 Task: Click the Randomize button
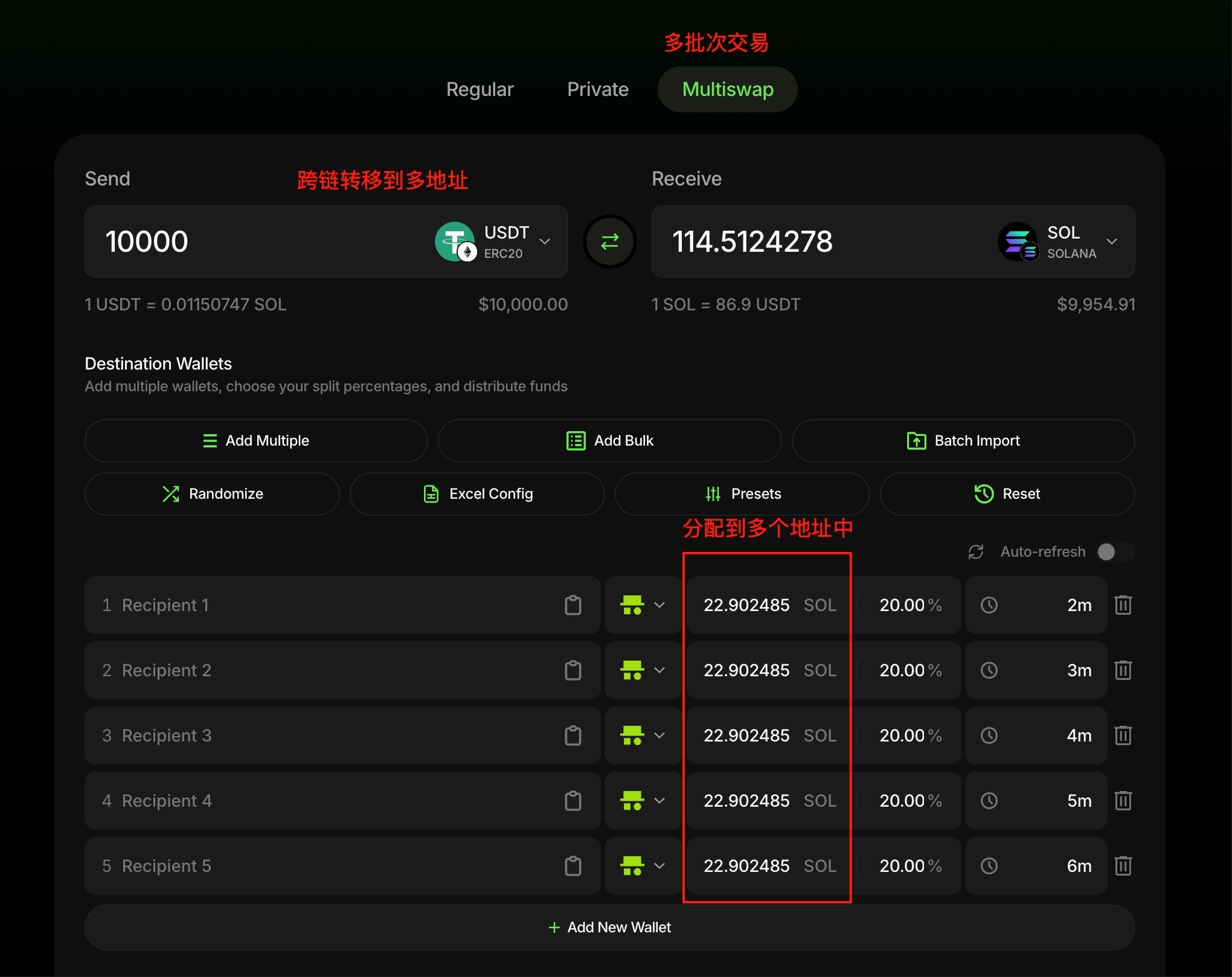(212, 494)
